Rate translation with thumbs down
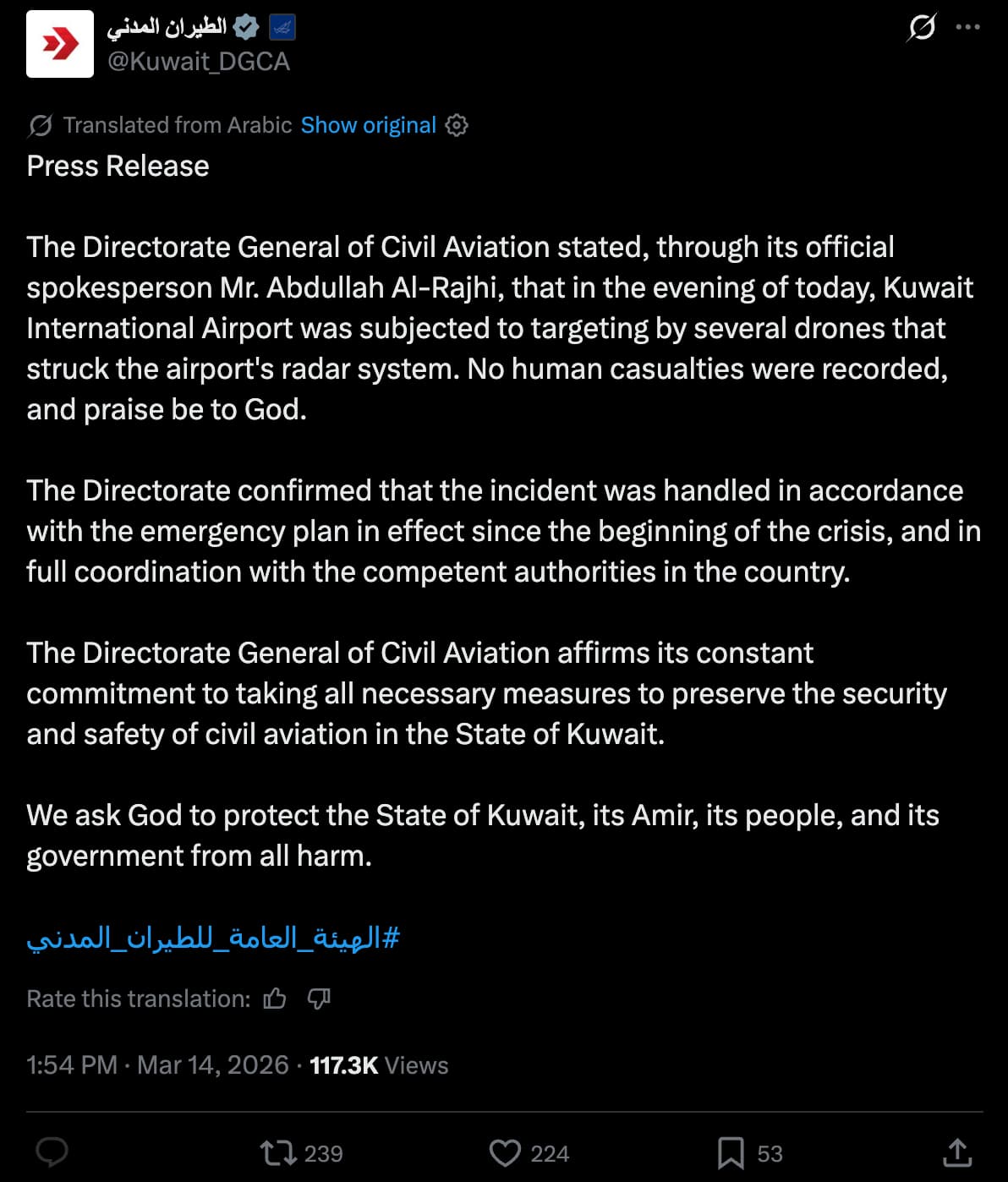Viewport: 1008px width, 1182px height. (x=319, y=999)
